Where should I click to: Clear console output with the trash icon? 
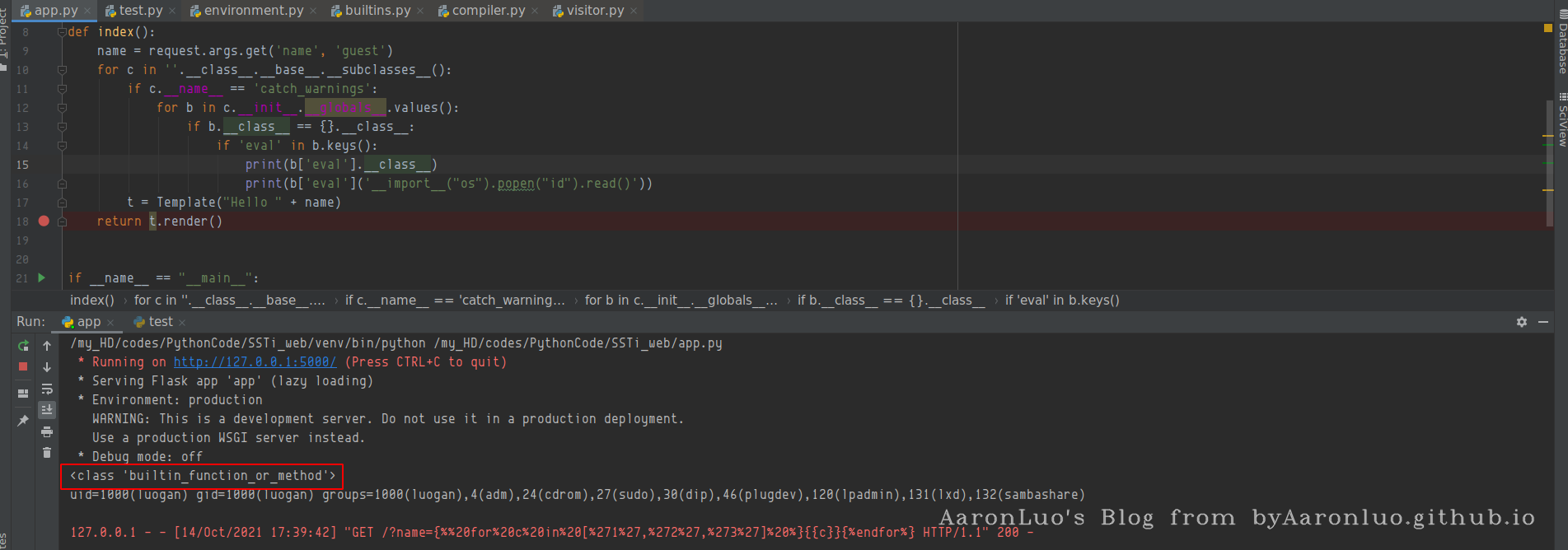coord(47,452)
